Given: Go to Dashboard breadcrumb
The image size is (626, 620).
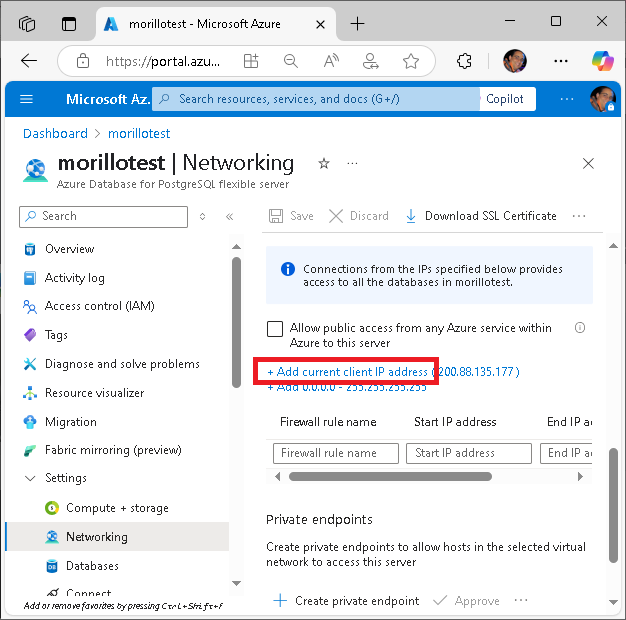Looking at the screenshot, I should 55,133.
